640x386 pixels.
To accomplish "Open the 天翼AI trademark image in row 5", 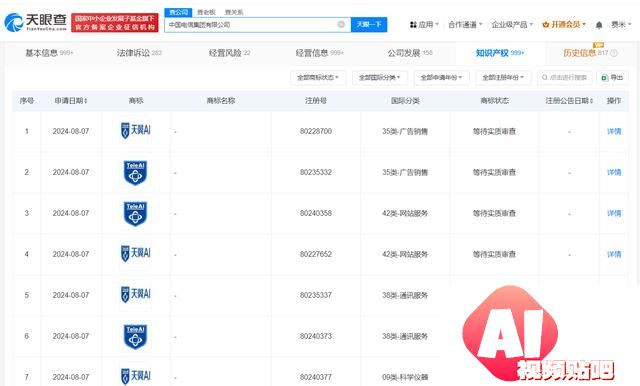I will tap(136, 294).
